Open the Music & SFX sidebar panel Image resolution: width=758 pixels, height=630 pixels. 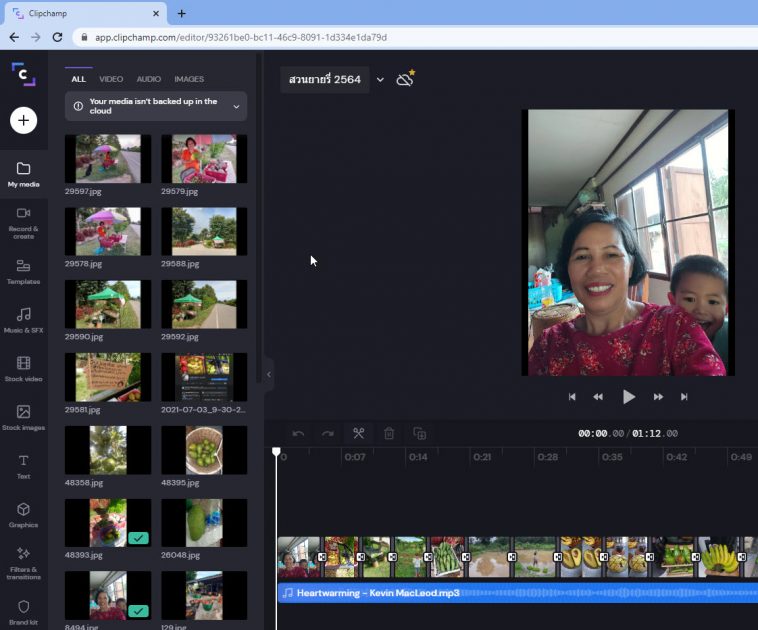[x=23, y=319]
